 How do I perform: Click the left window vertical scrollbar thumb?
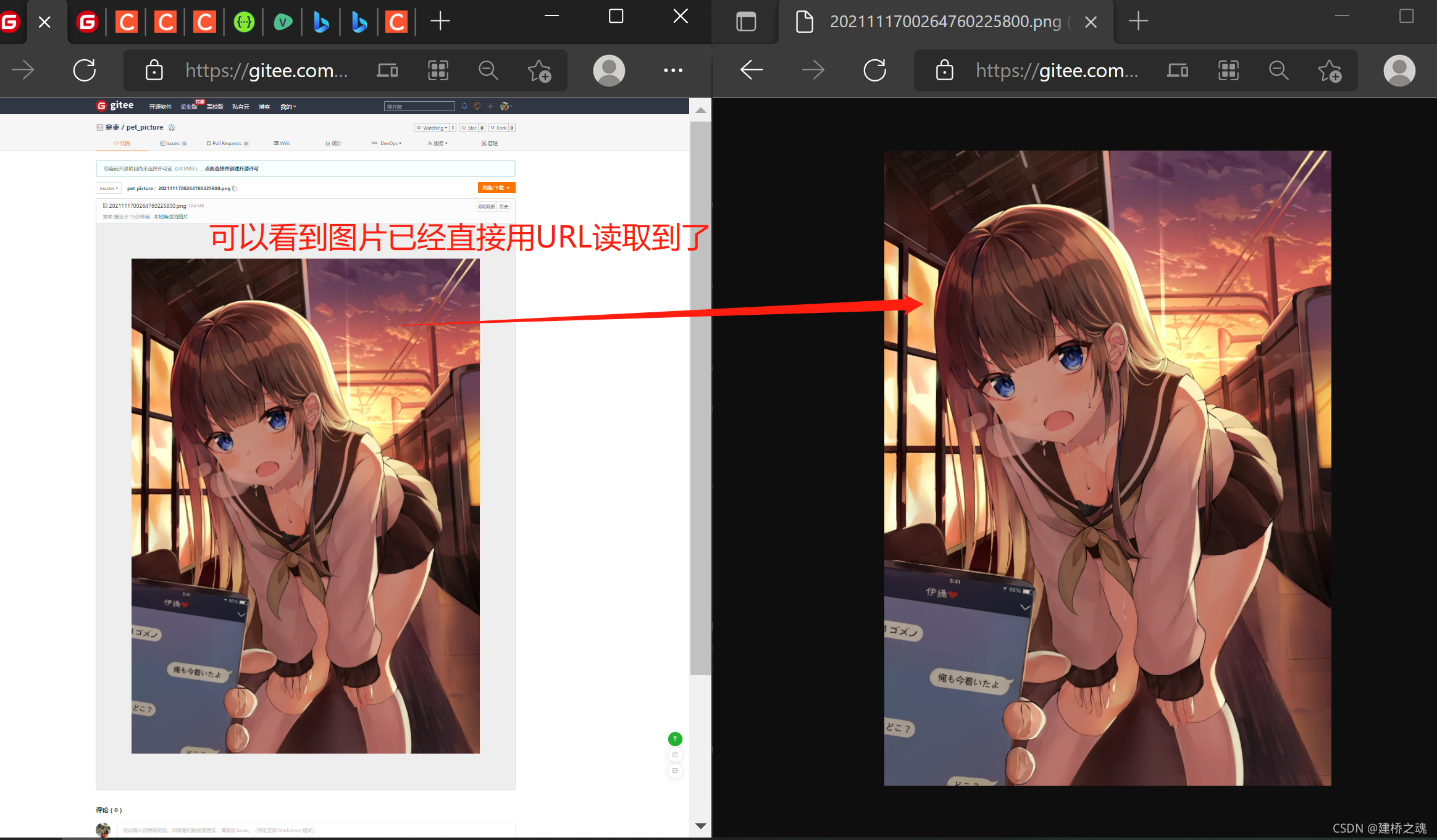click(x=700, y=398)
